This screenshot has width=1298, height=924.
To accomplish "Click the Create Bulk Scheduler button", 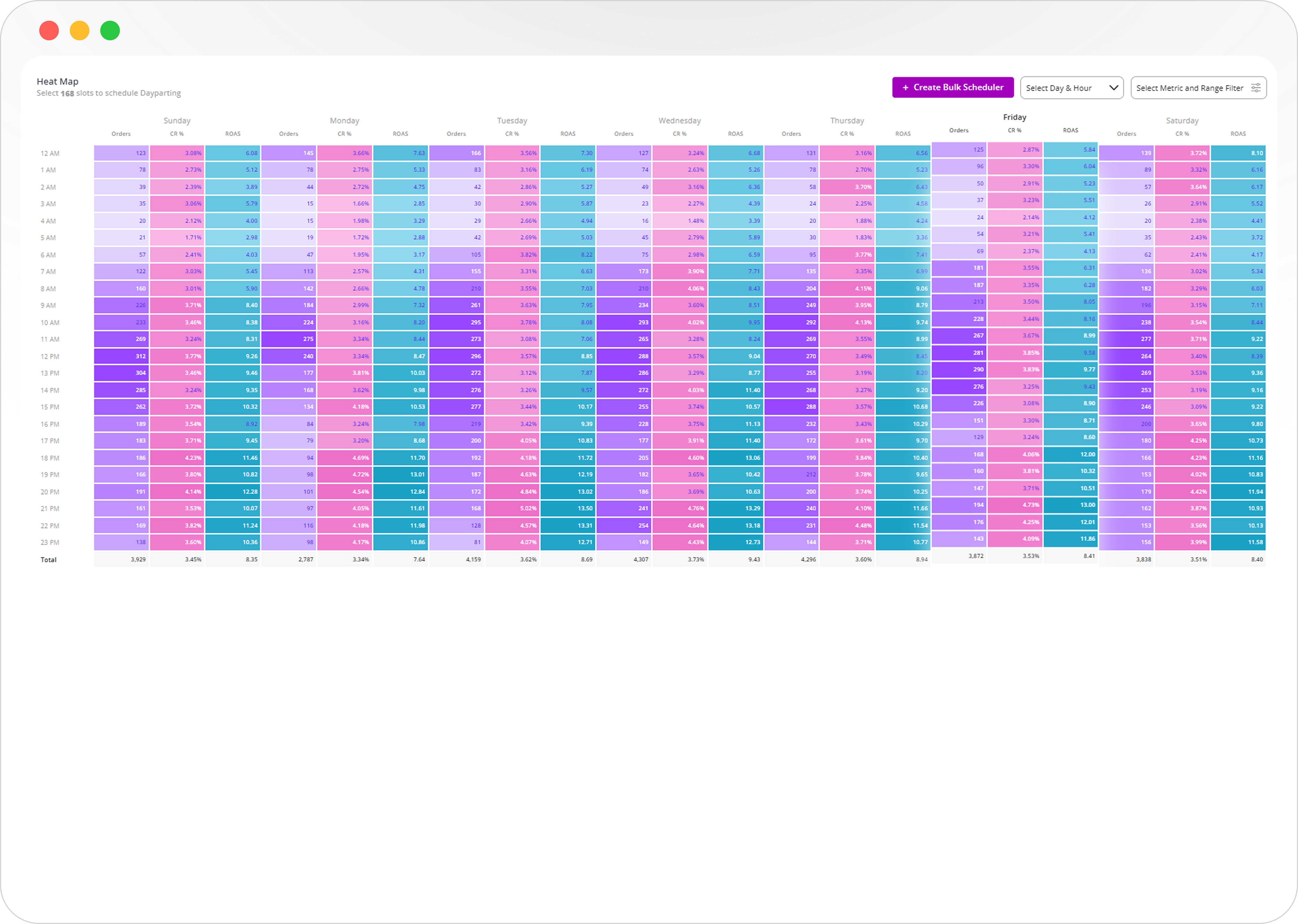I will 953,88.
